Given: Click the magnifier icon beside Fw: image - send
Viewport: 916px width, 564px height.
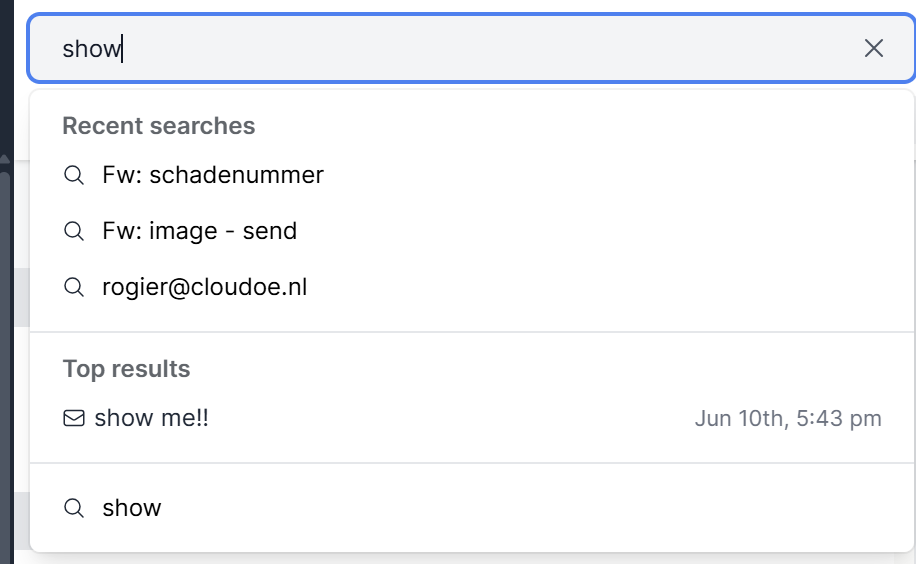Looking at the screenshot, I should click(73, 231).
